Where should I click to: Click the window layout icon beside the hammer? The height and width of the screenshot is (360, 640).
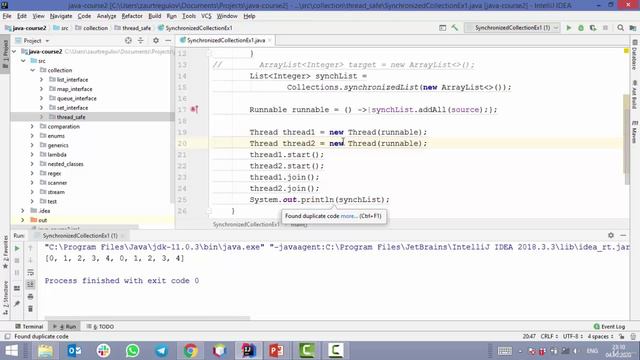[442, 28]
